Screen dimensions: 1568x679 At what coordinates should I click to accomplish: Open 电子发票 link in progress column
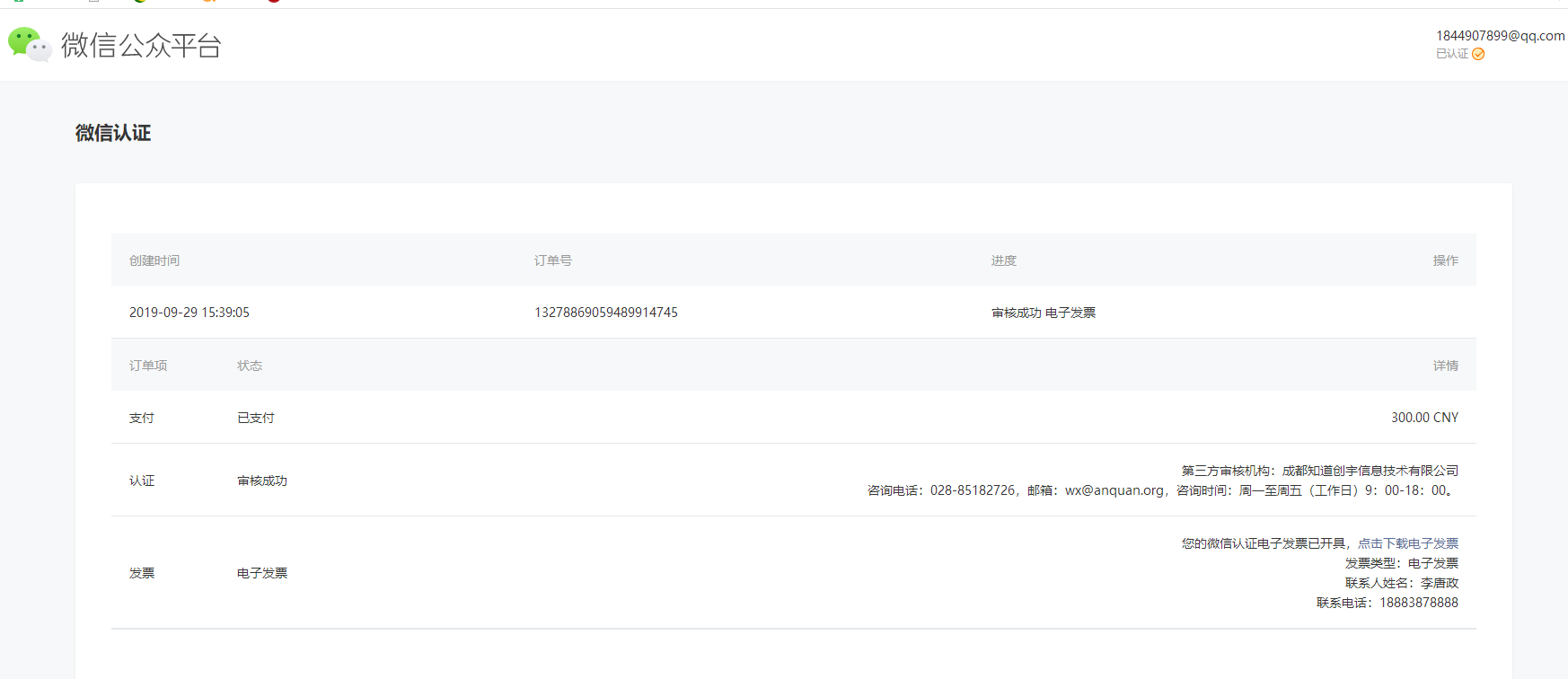(x=1070, y=313)
